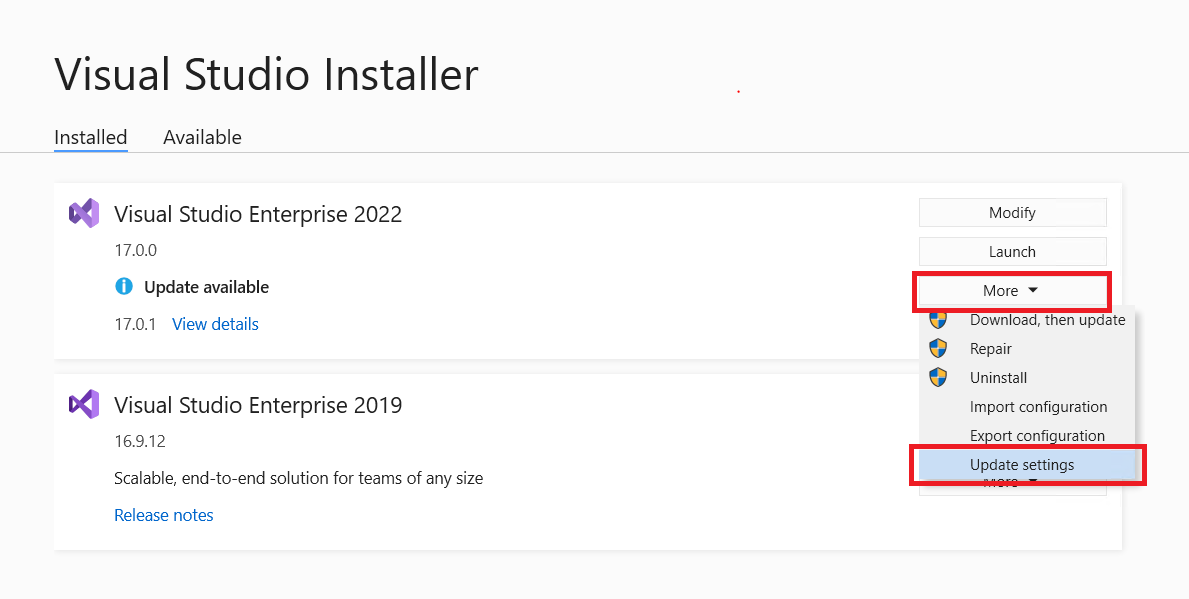Switch to the Installed tab

90,137
